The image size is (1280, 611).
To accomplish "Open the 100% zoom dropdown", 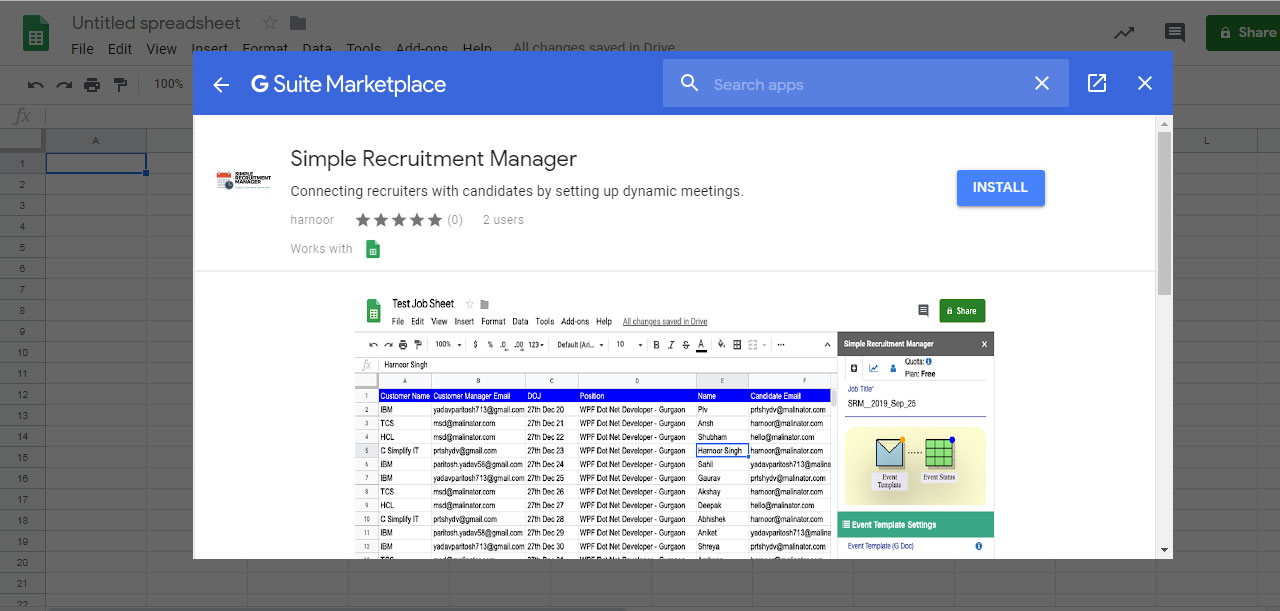I will click(x=170, y=84).
